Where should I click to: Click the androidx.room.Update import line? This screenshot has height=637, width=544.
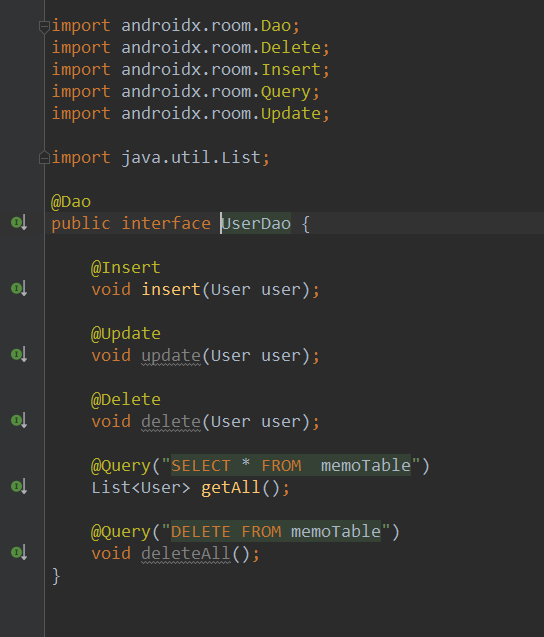[191, 114]
